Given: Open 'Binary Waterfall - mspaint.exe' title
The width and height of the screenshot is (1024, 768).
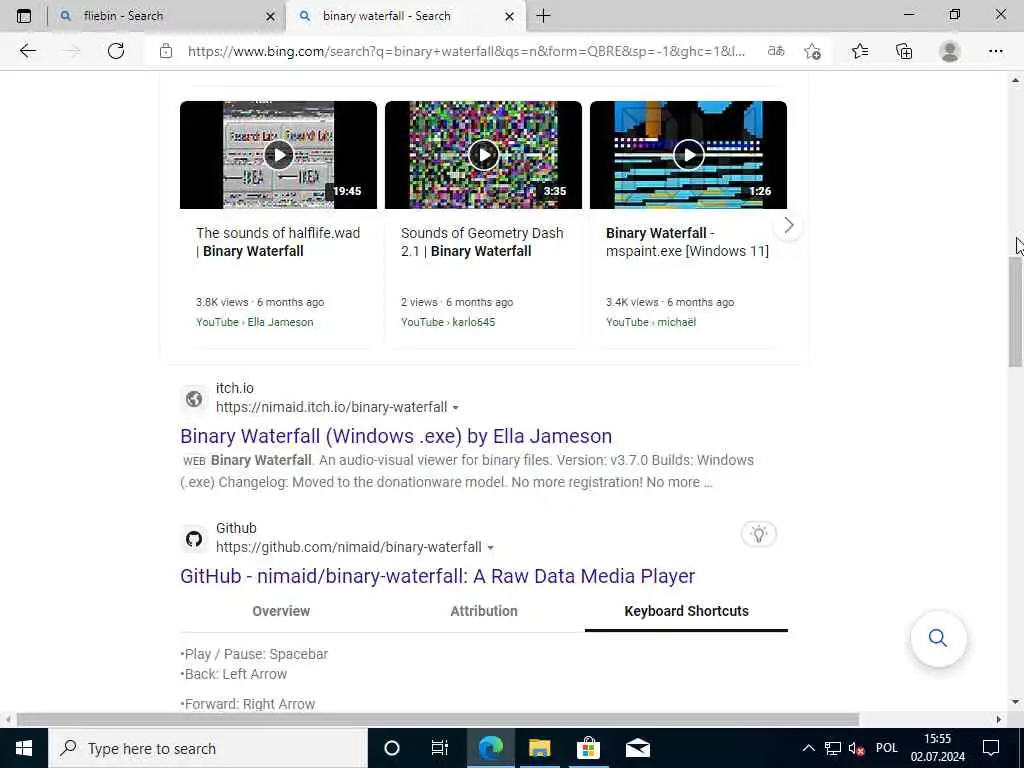Looking at the screenshot, I should tap(687, 242).
